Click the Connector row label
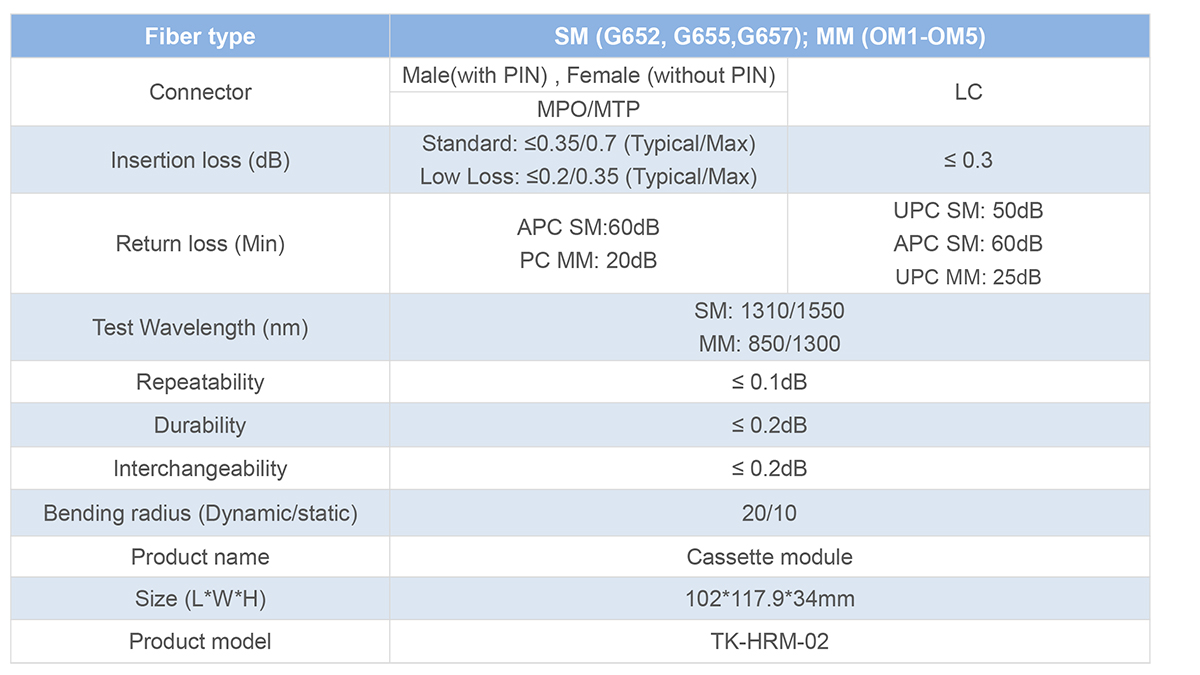This screenshot has height=675, width=1200. click(x=200, y=92)
